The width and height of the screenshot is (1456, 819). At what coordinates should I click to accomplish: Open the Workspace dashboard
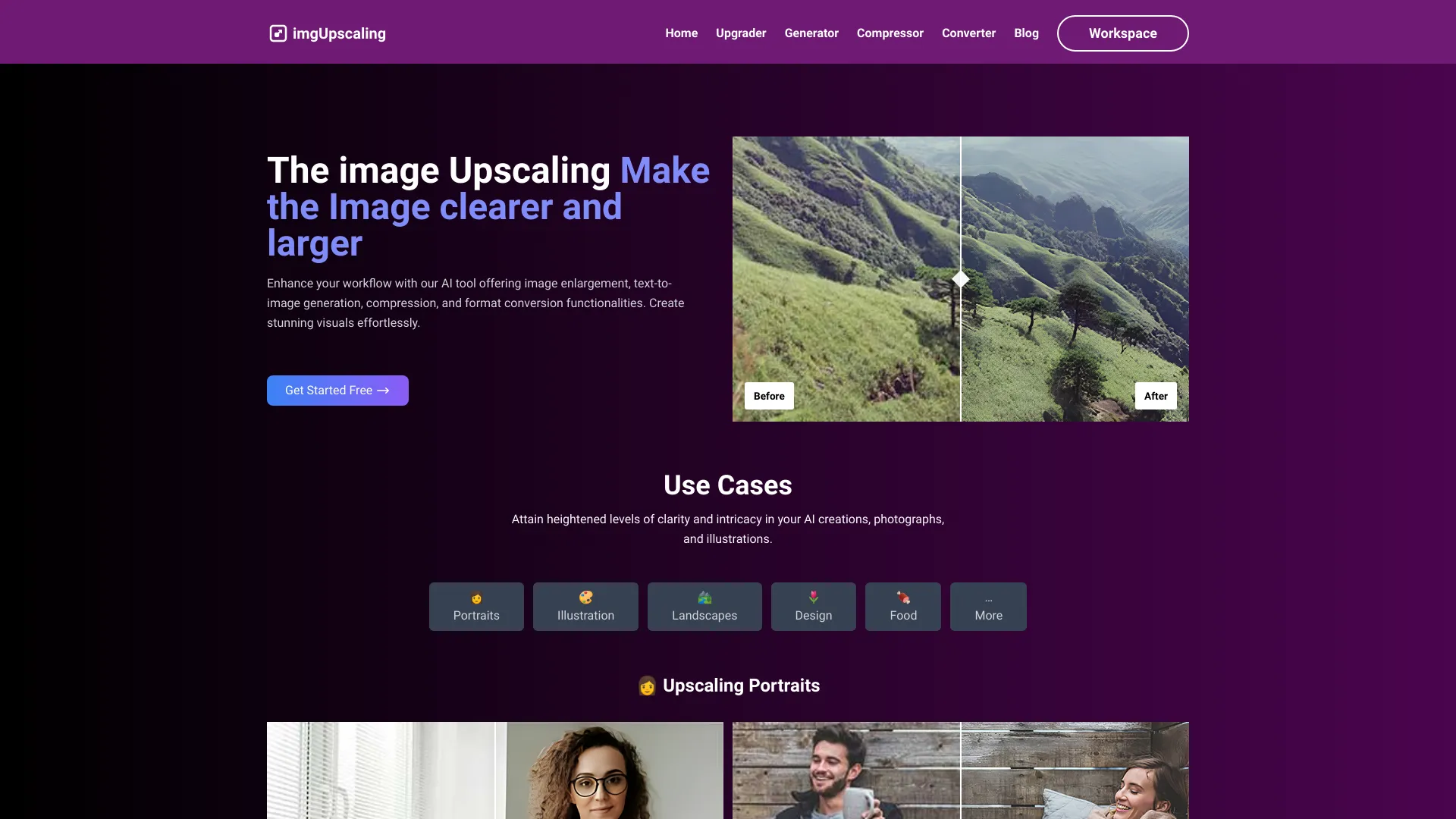[x=1122, y=33]
